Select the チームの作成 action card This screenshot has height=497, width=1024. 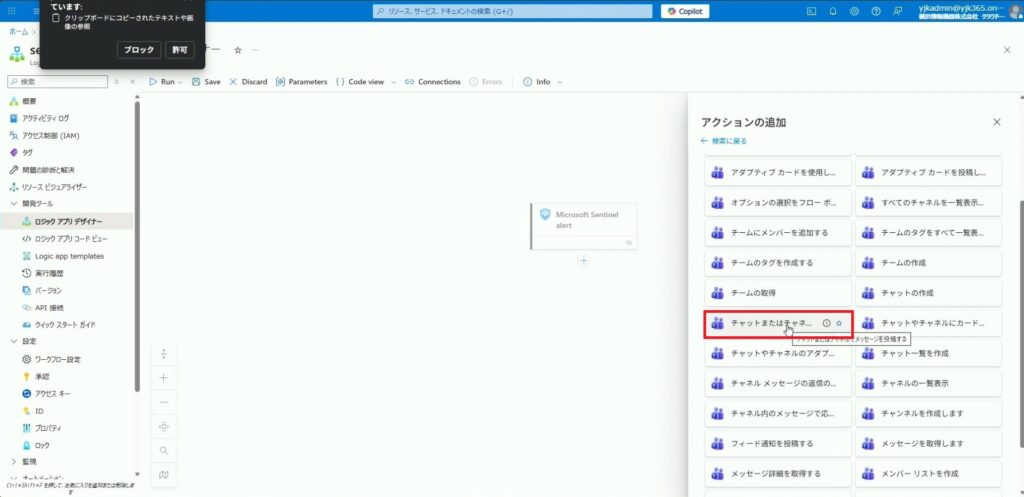928,263
